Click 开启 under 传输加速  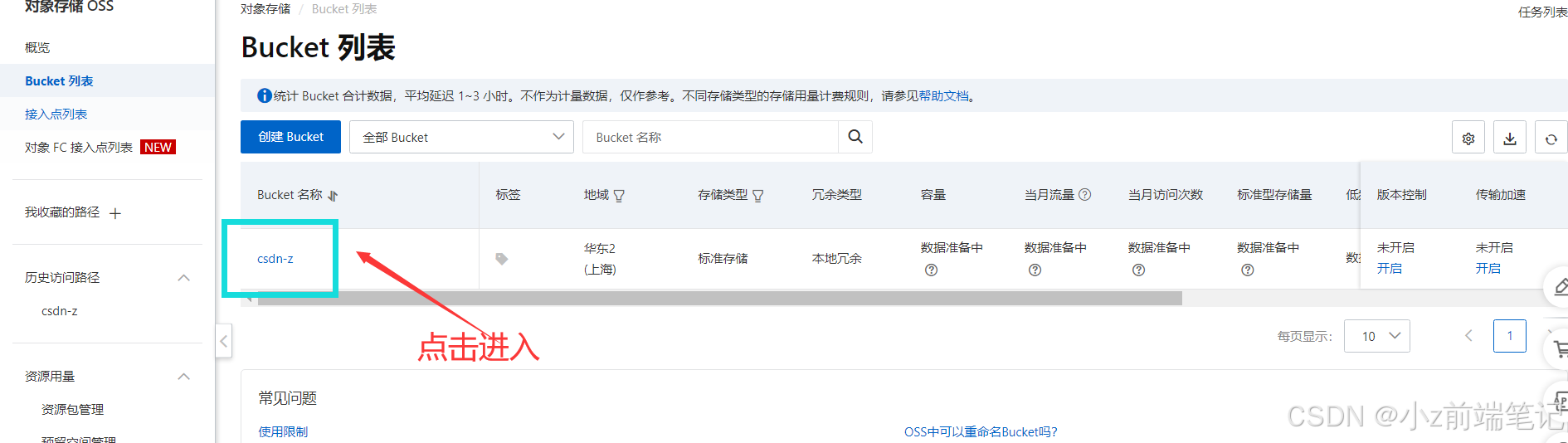coord(1488,268)
